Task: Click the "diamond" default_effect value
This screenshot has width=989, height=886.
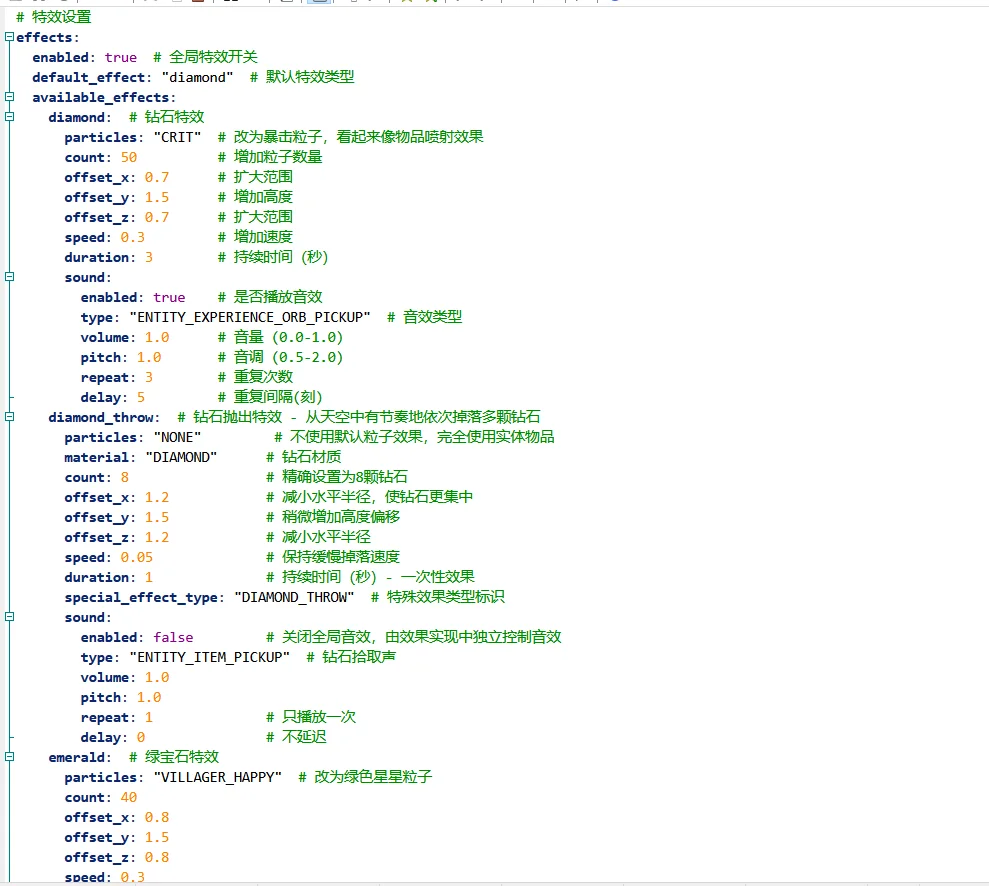Action: 197,78
